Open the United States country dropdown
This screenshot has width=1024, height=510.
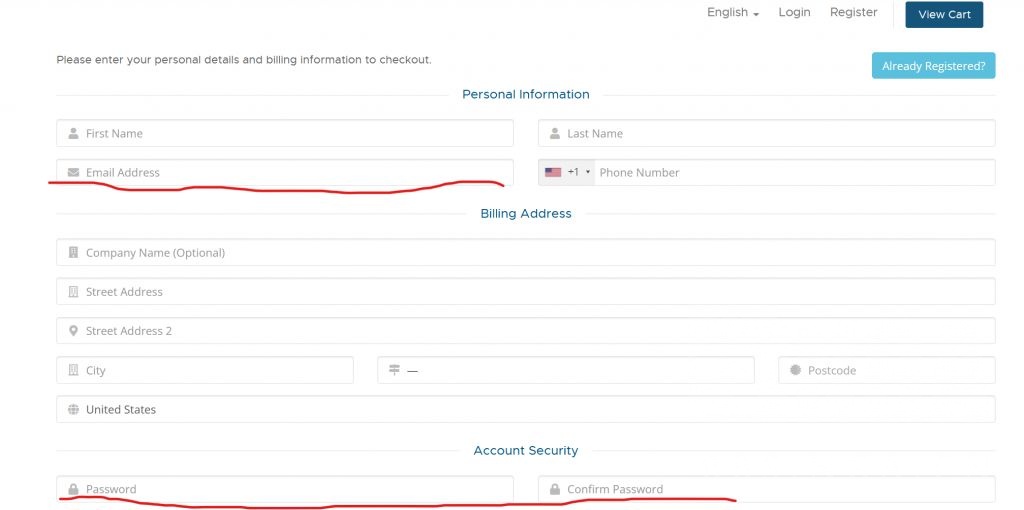coord(526,409)
